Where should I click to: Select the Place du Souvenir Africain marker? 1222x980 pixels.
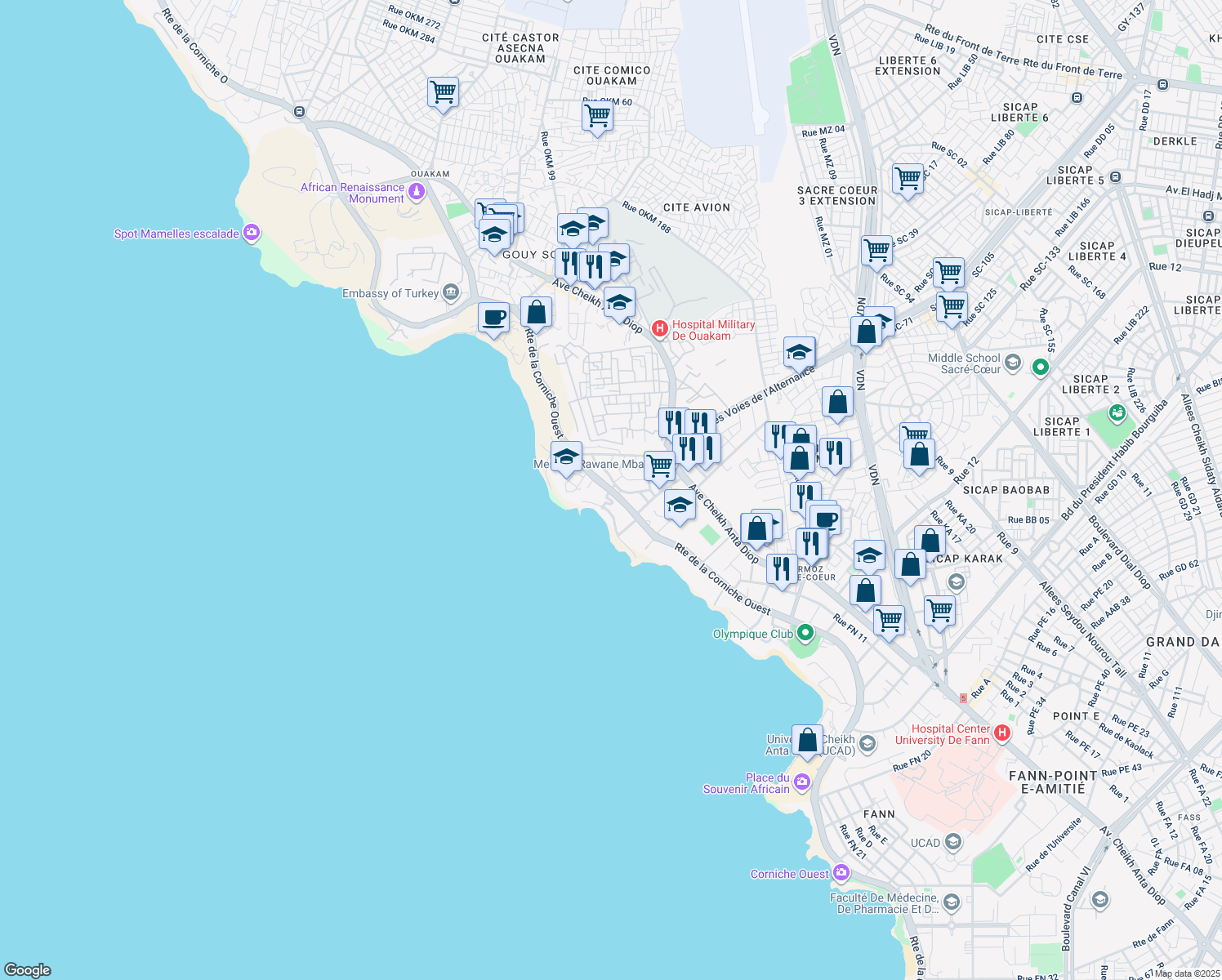pyautogui.click(x=802, y=781)
